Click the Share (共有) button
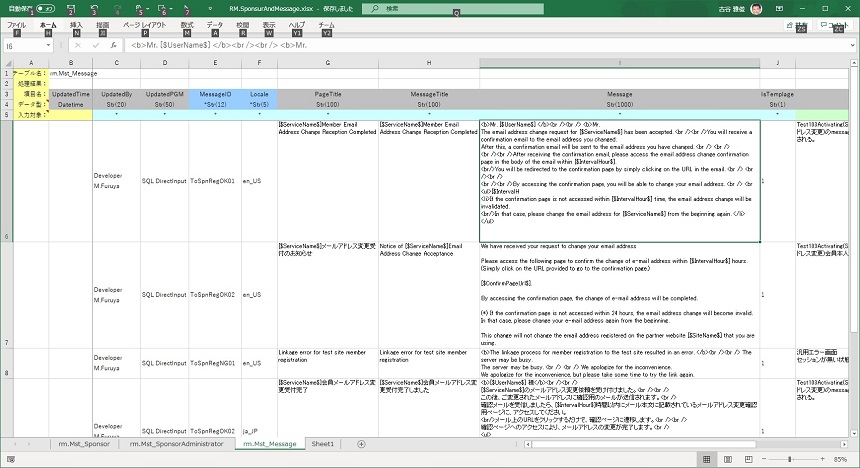Screen dimensions: 860x468 797,25
